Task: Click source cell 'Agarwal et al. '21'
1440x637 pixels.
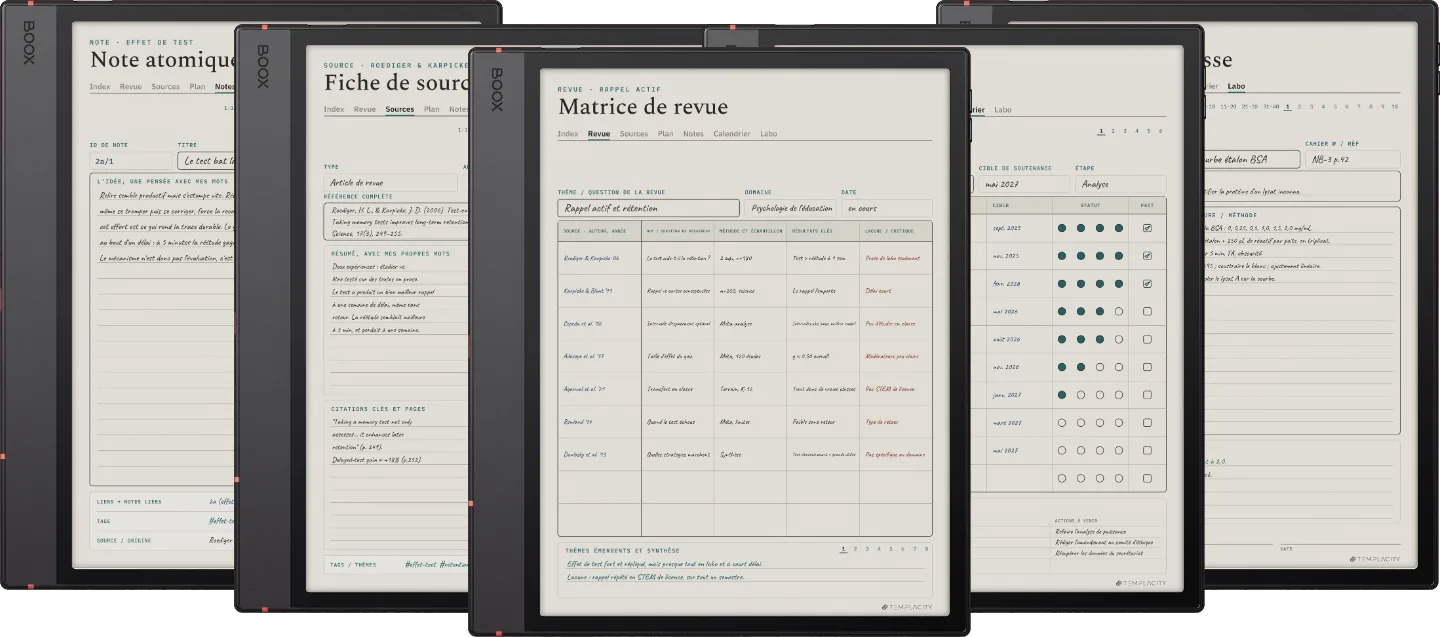Action: tap(599, 389)
